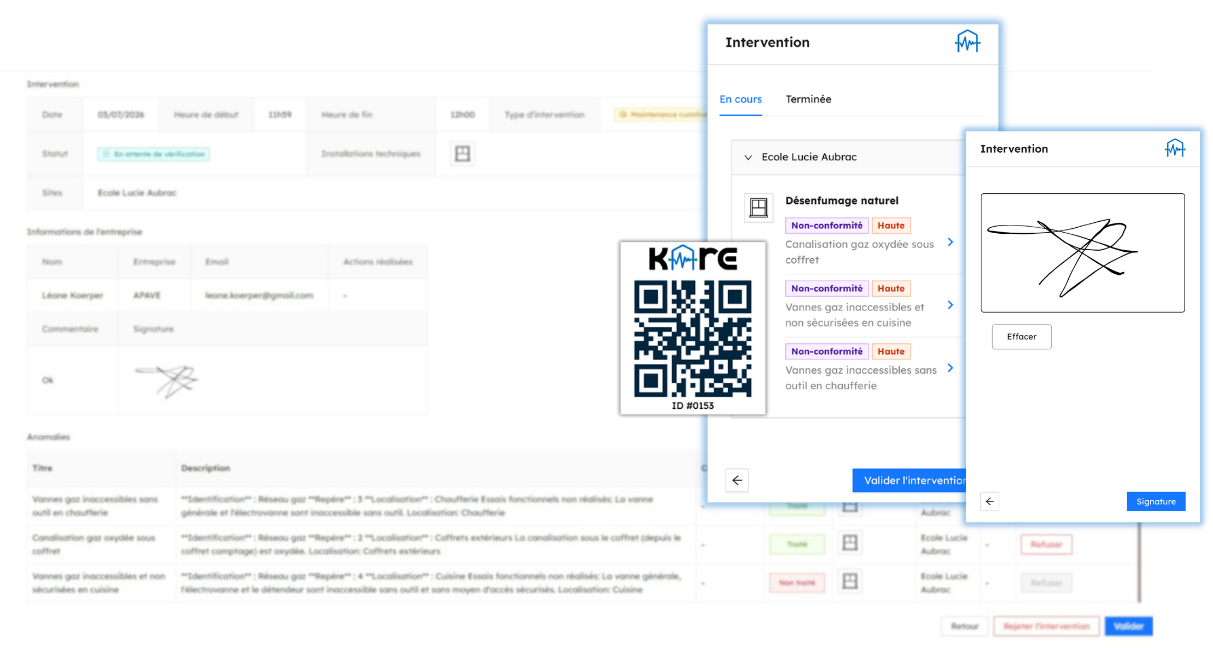This screenshot has height=648, width=1213.
Task: Click the Retour button
Action: click(965, 626)
